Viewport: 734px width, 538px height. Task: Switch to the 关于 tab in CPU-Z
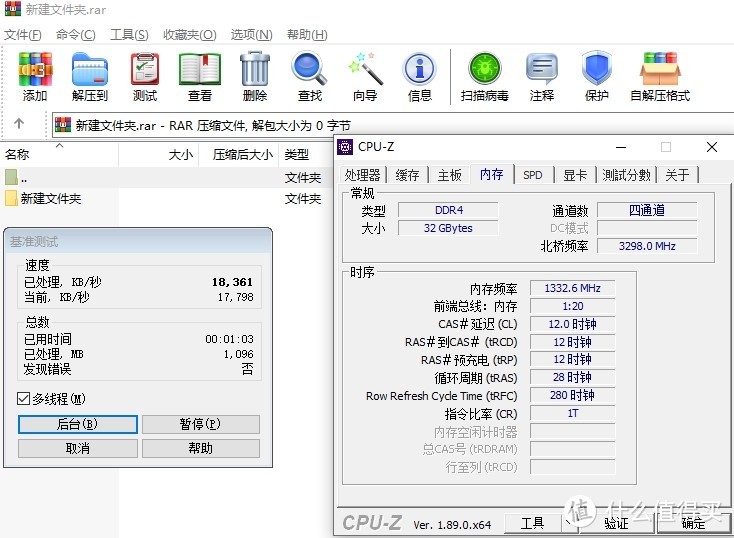click(x=677, y=175)
